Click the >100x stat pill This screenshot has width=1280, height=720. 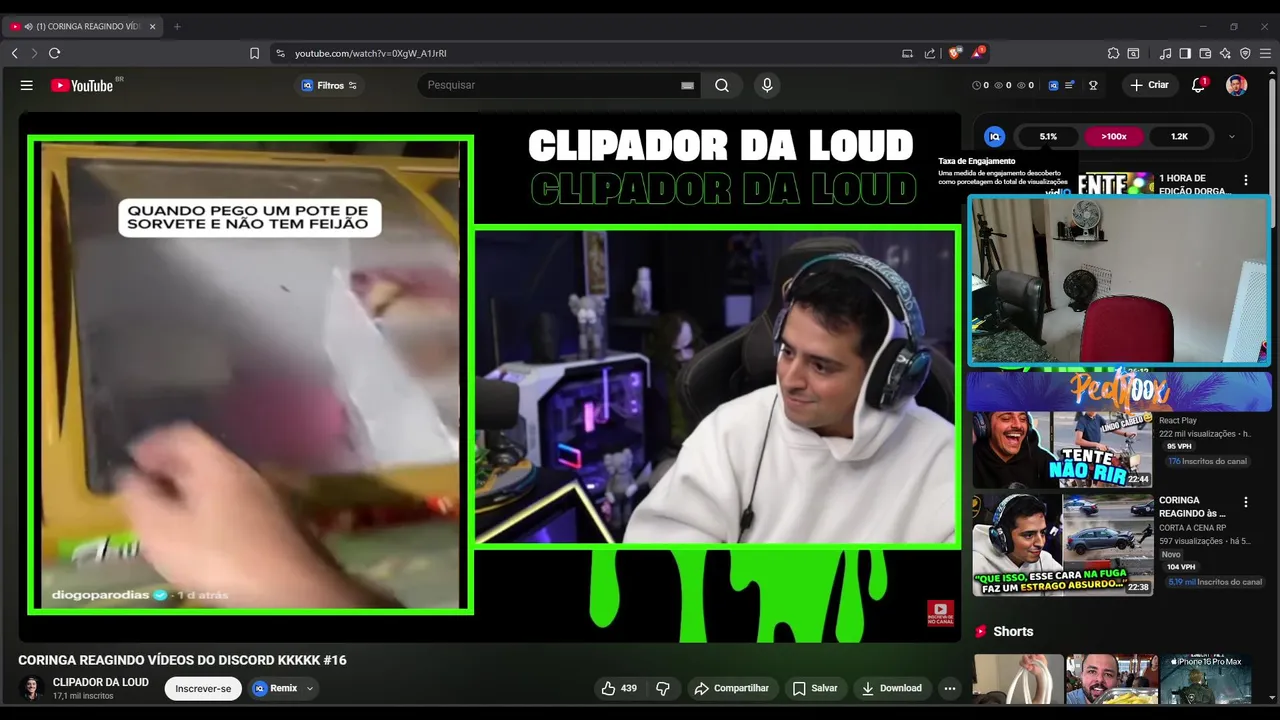[x=1114, y=136]
